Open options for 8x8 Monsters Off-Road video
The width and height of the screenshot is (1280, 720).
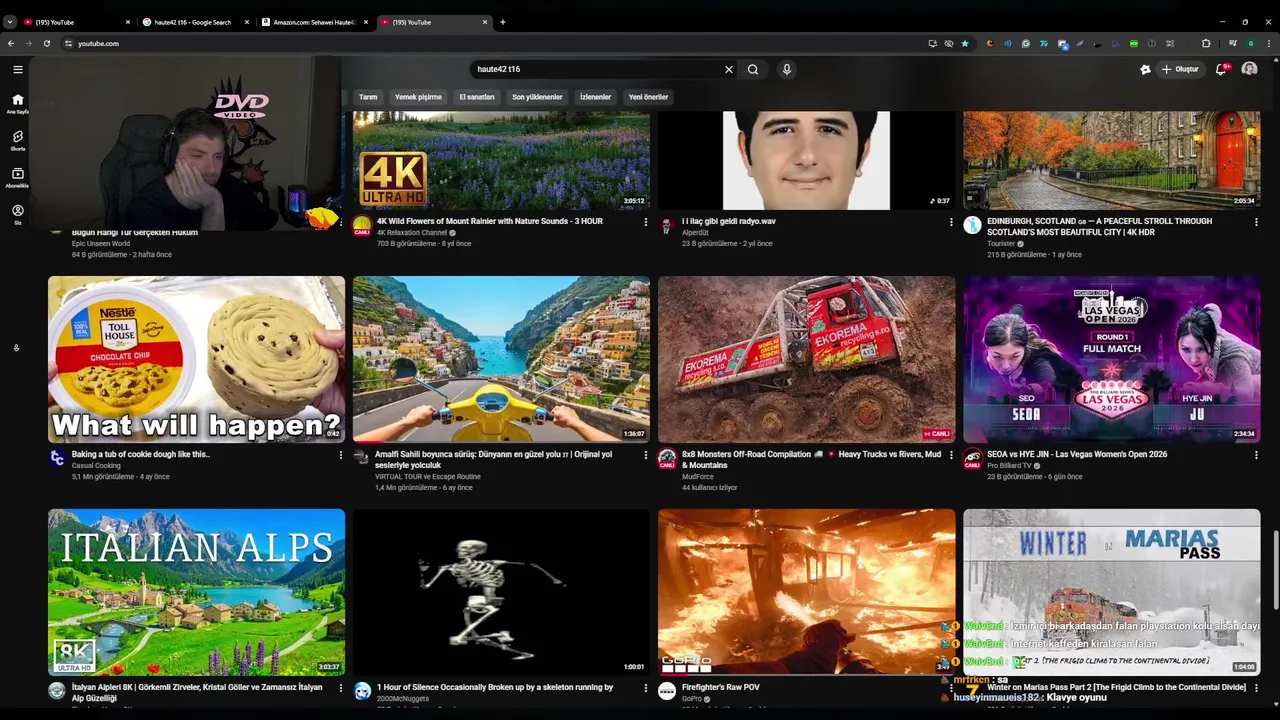click(950, 455)
